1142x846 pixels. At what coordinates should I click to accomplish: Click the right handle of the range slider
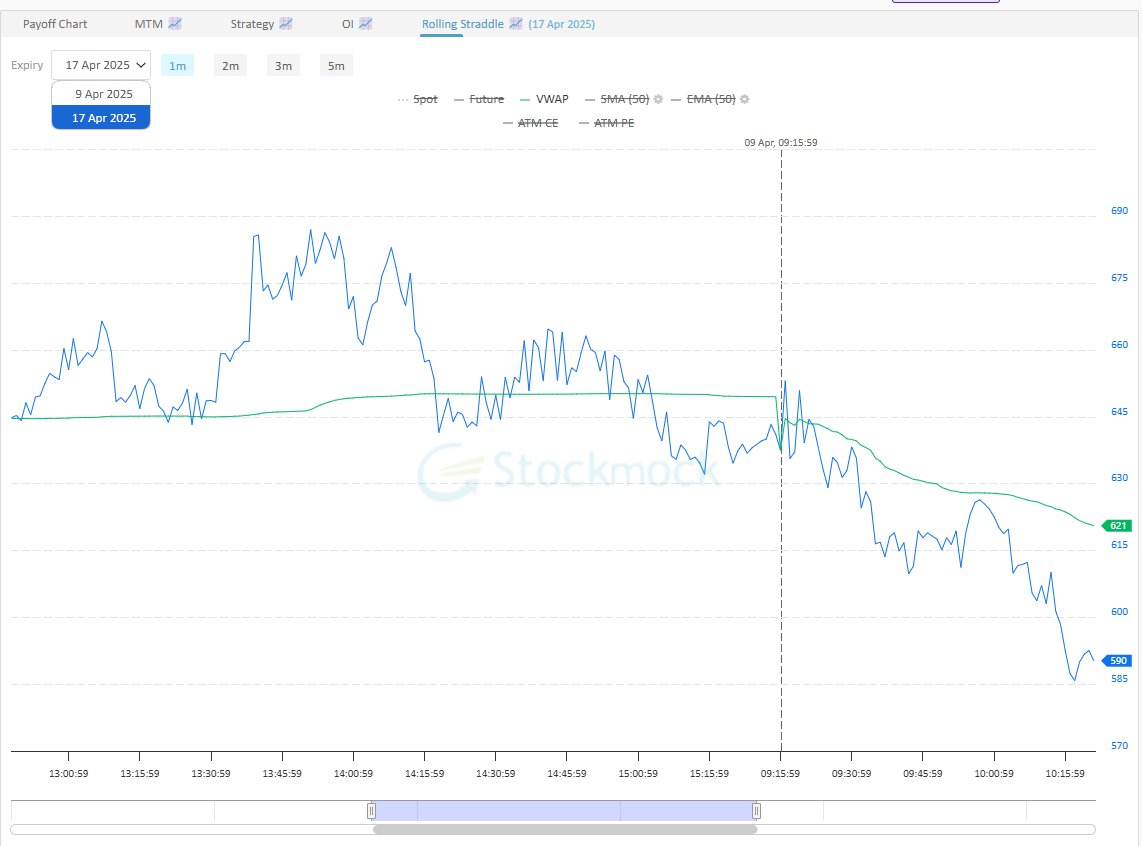(x=756, y=811)
